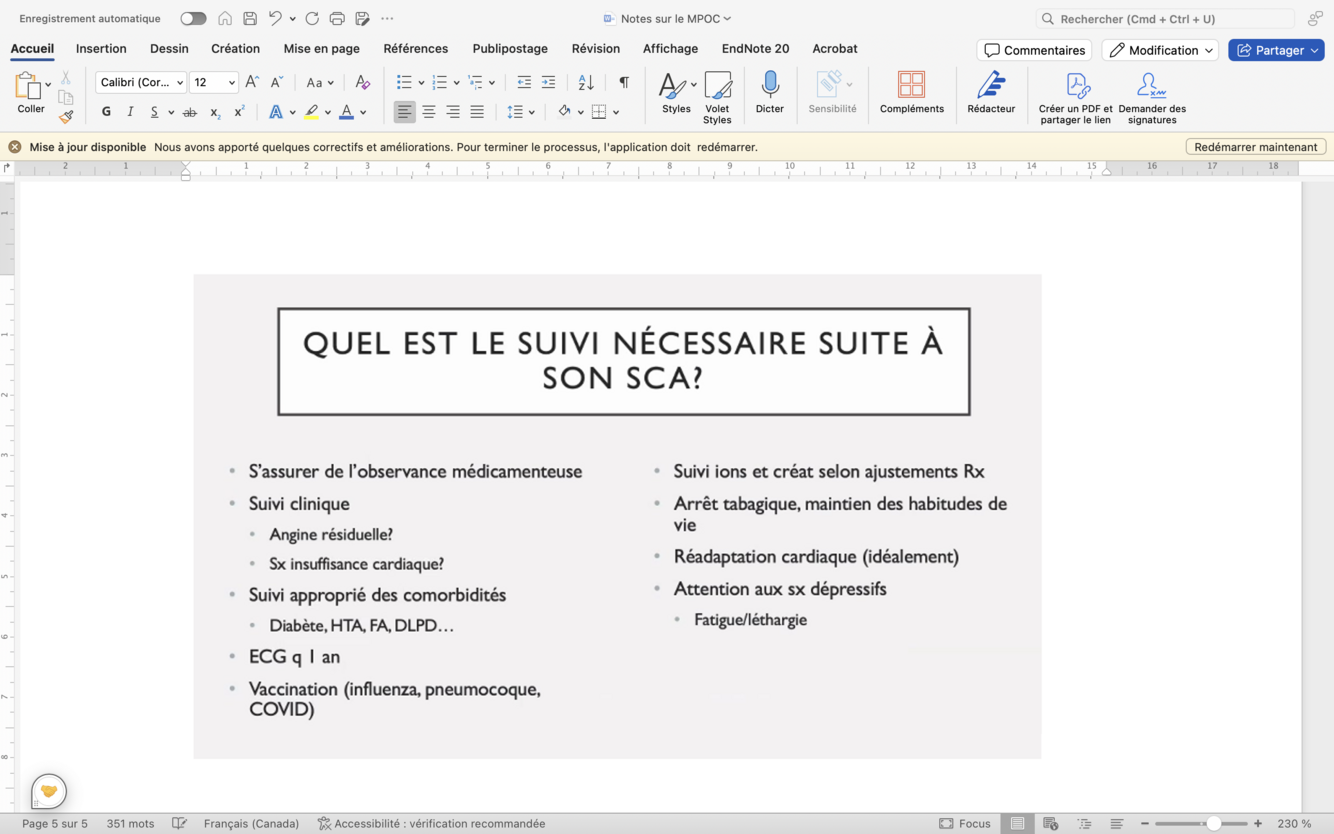Viewport: 1334px width, 834px height.
Task: Click the Commentaires button
Action: 1034,50
